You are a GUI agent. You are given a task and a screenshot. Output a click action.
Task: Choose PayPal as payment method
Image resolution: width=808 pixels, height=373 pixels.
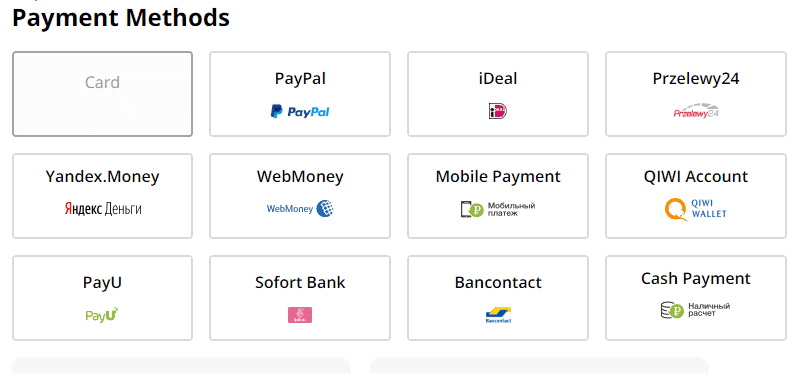pos(300,94)
